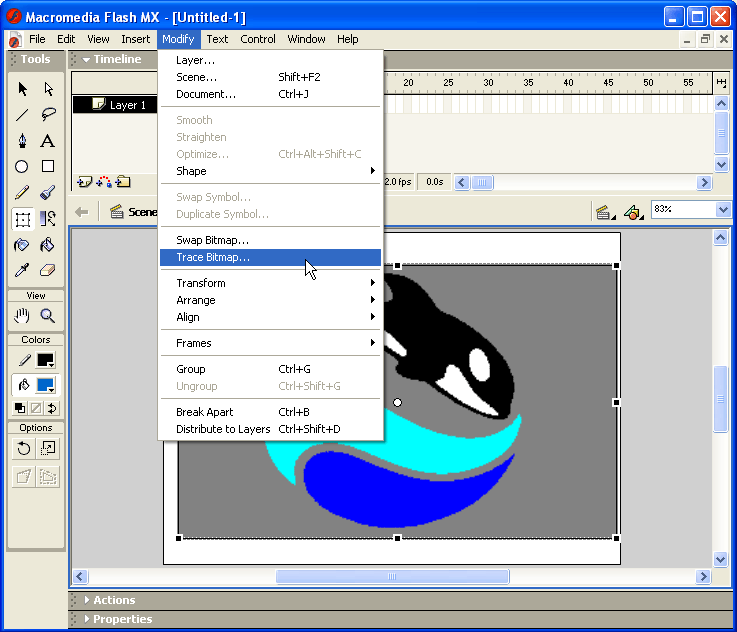This screenshot has height=632, width=737.
Task: Open the 83% zoom dropdown
Action: pyautogui.click(x=723, y=209)
